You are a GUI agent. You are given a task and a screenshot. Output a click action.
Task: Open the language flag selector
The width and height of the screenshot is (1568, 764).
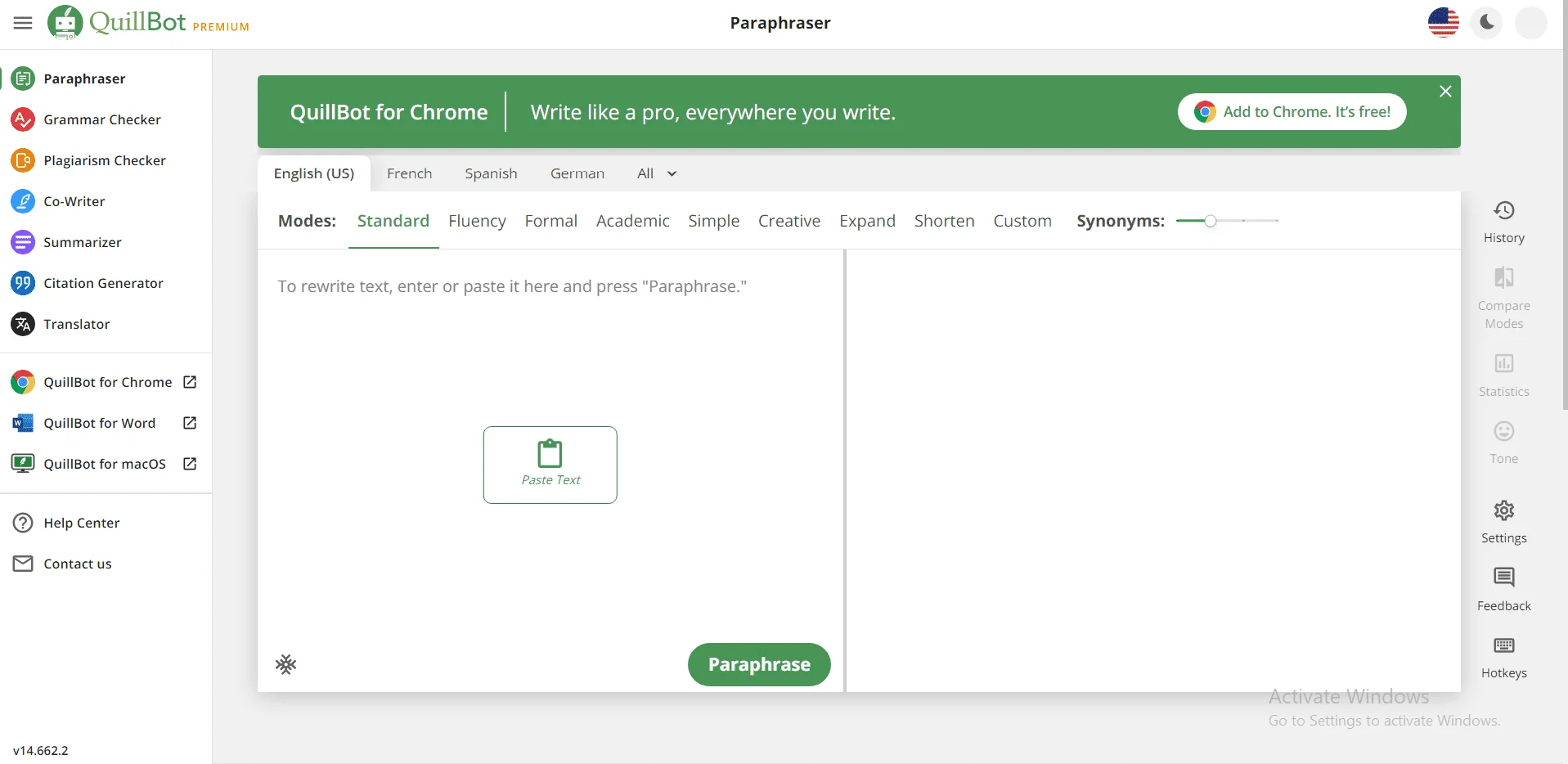pos(1444,23)
